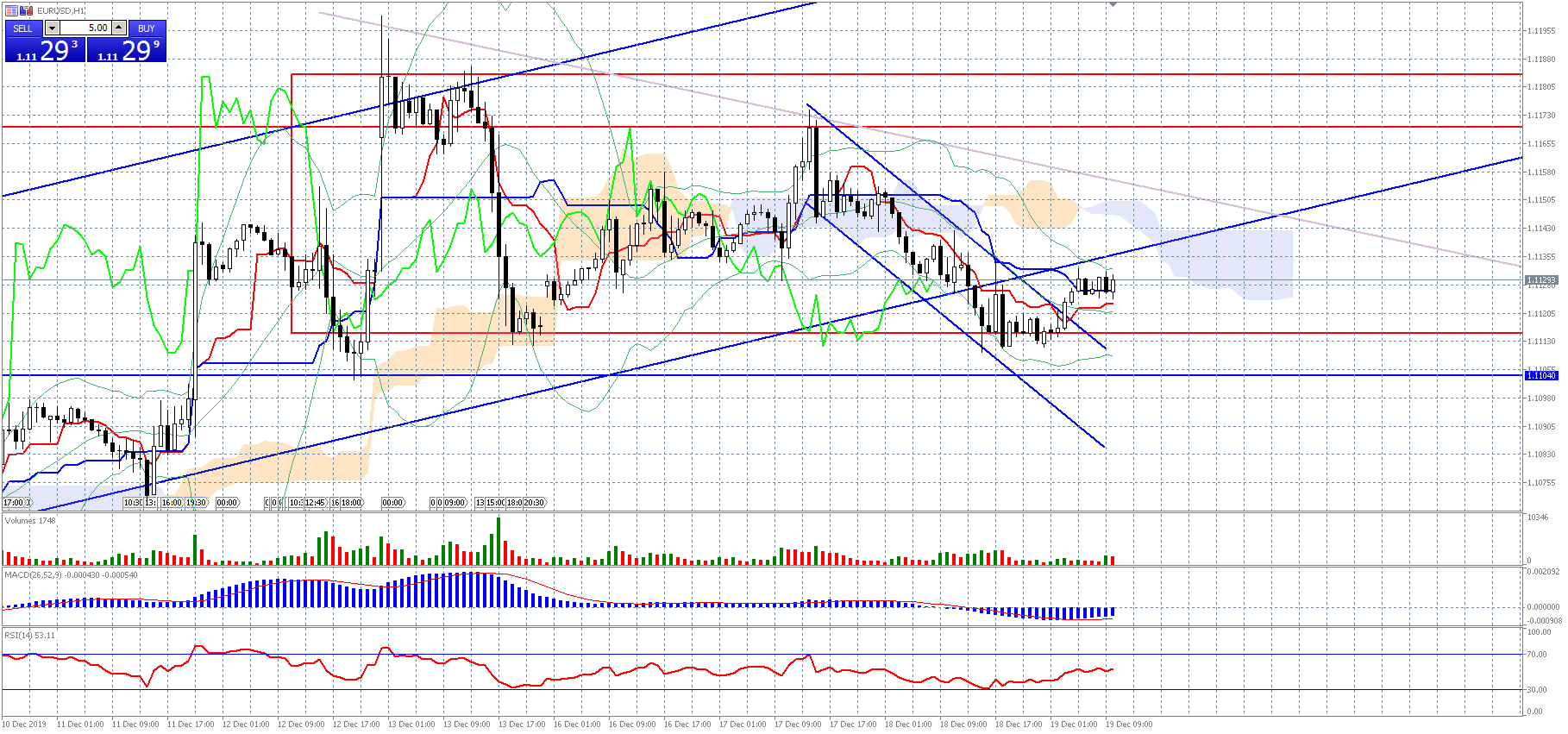Click the BUY button
Viewport: 1568px width, 734px height.
tap(147, 28)
